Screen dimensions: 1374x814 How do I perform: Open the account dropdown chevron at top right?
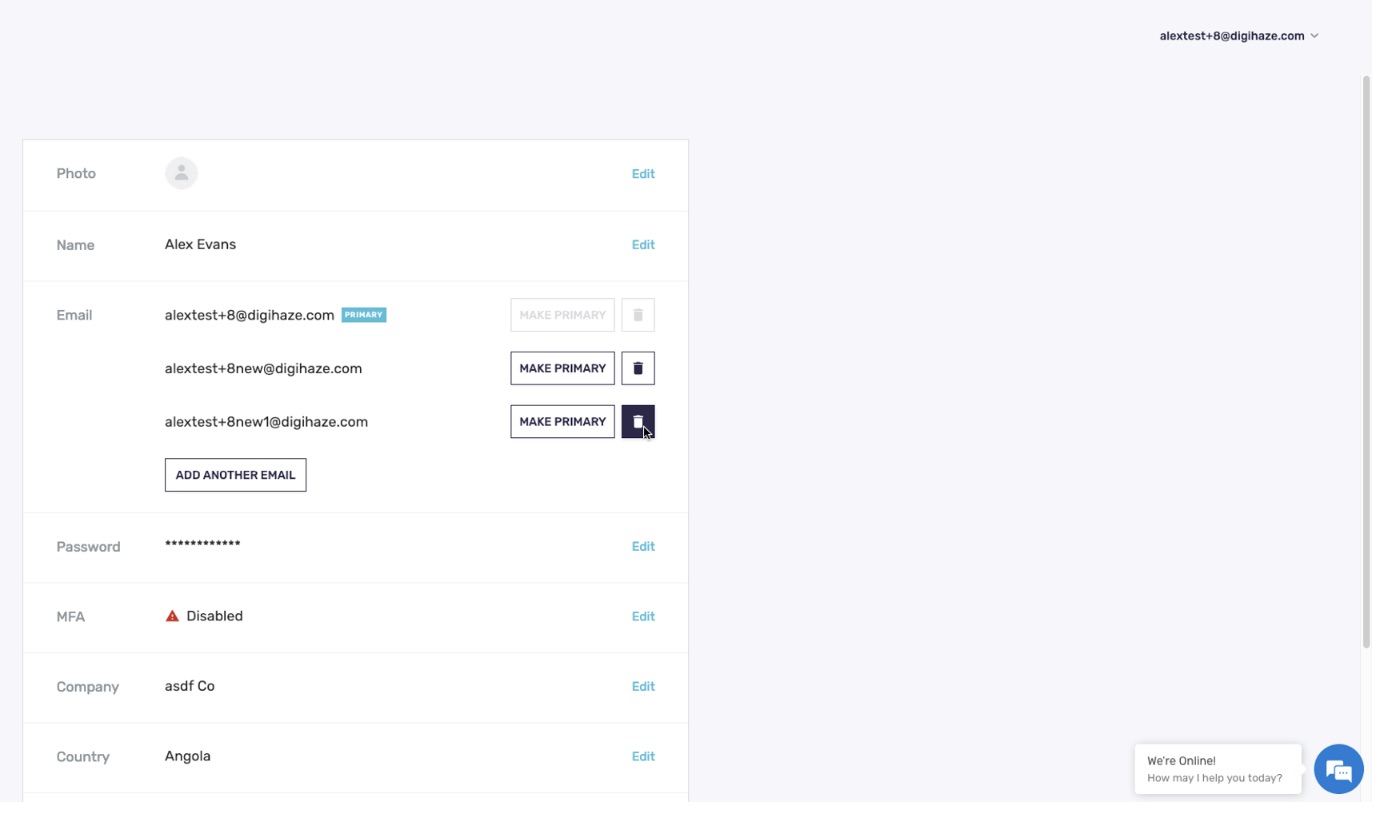click(1314, 36)
